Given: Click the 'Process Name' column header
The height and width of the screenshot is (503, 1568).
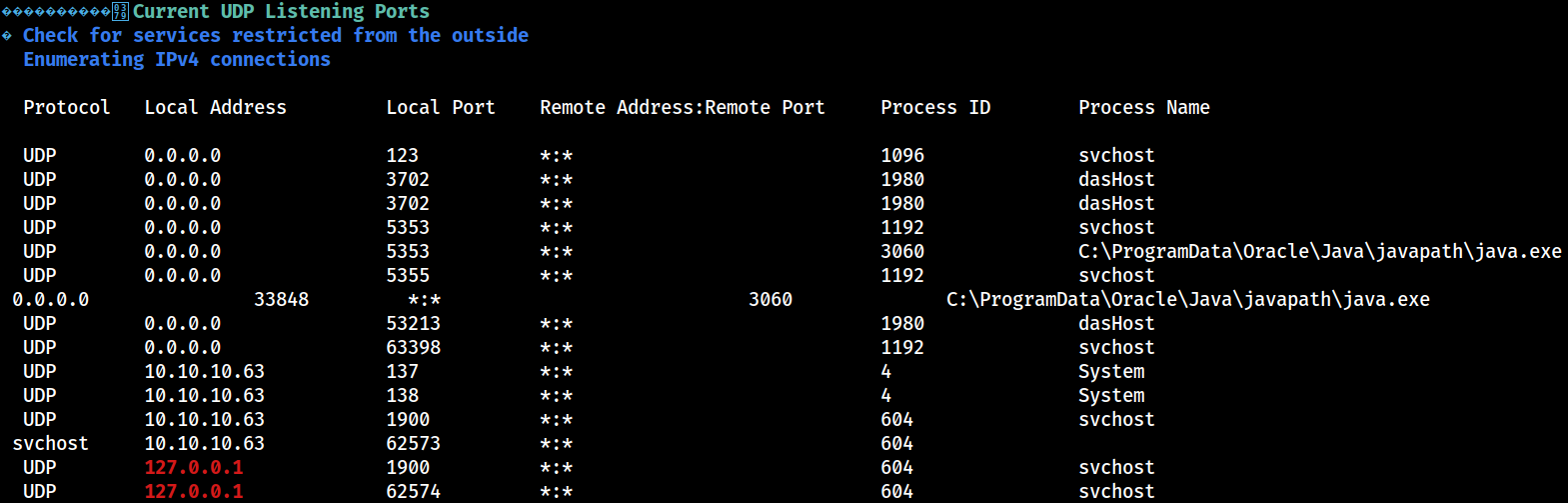Looking at the screenshot, I should point(1144,108).
